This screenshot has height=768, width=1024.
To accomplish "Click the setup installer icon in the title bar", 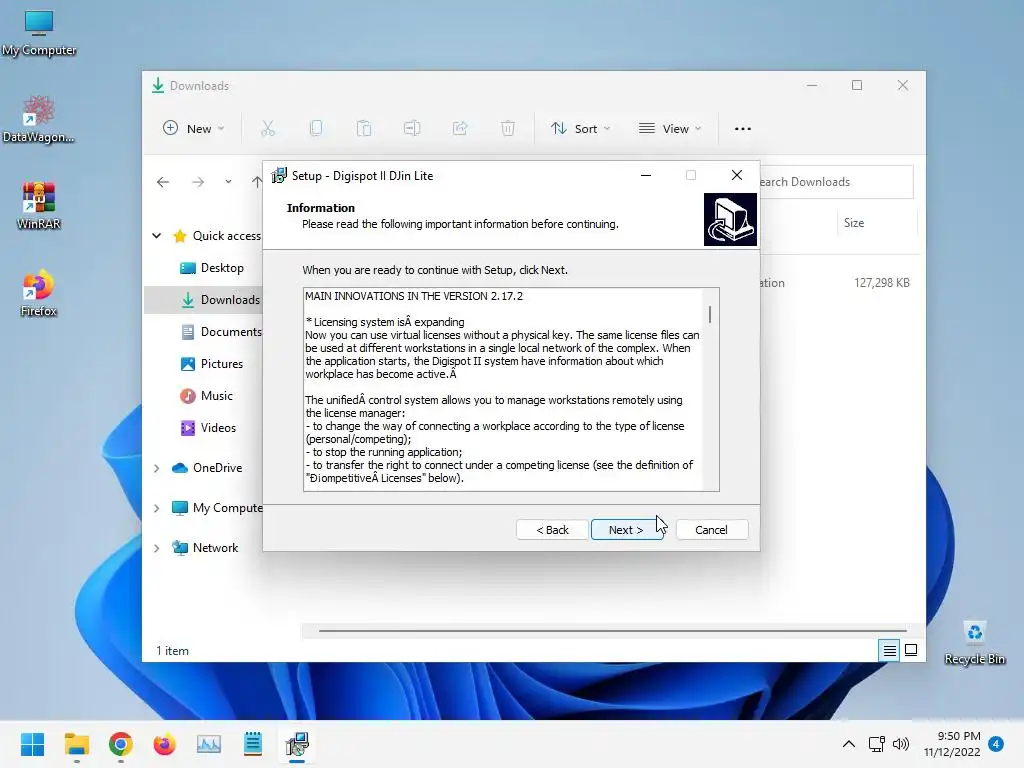I will pos(279,176).
